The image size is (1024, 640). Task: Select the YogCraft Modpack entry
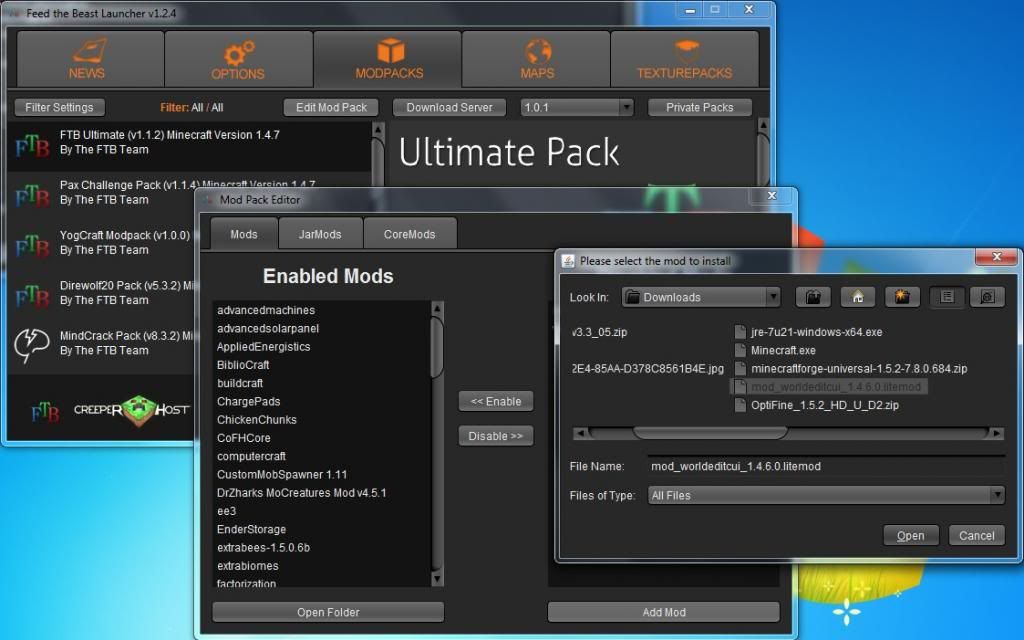pos(101,243)
